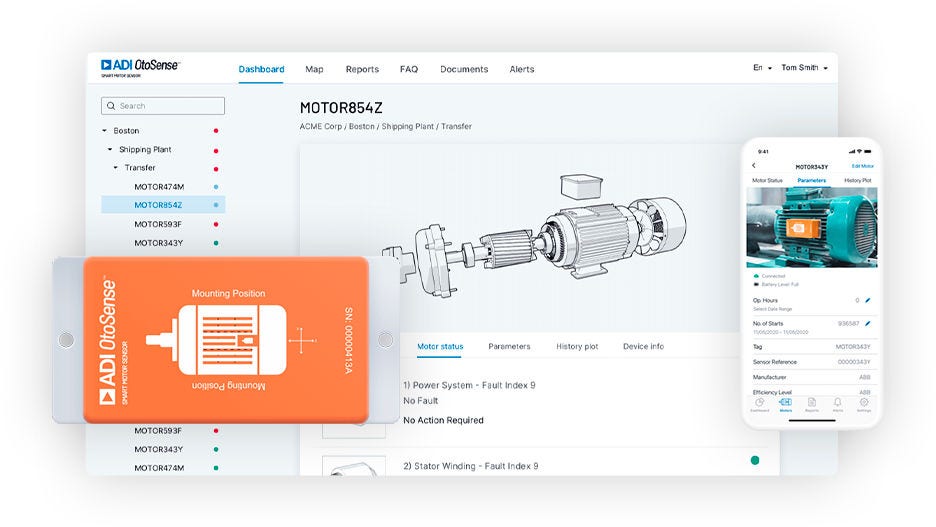Click the ADI OtoSense logo in dashboard header
The width and height of the screenshot is (936, 527).
[x=140, y=67]
